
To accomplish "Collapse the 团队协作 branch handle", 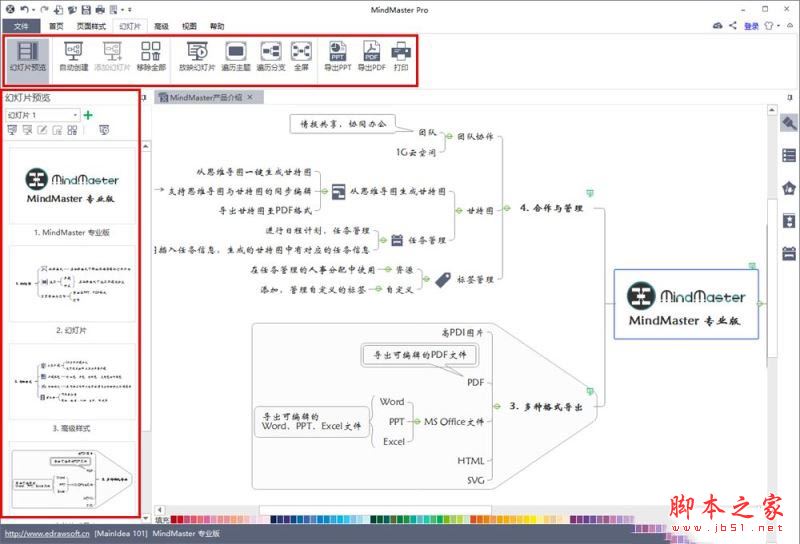I will tap(449, 136).
